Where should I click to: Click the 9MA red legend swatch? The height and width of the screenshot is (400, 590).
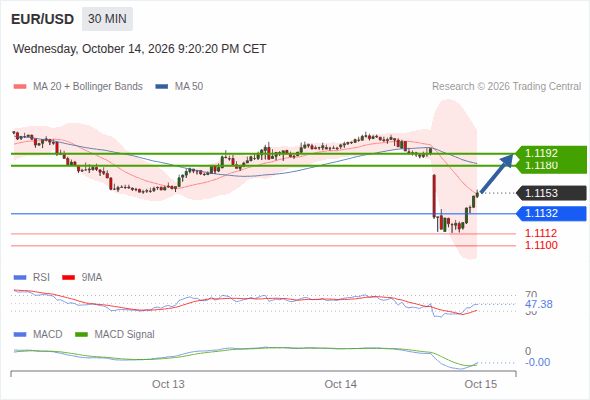coord(68,278)
